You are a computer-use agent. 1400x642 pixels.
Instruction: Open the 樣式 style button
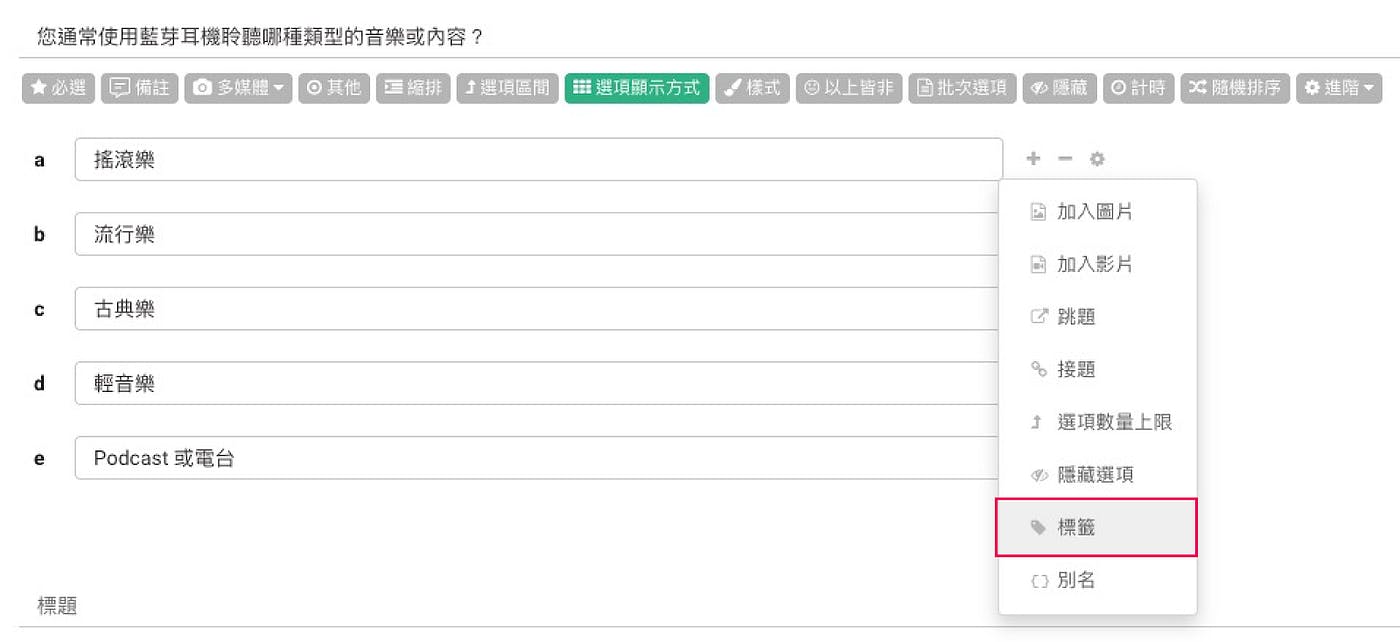[752, 88]
